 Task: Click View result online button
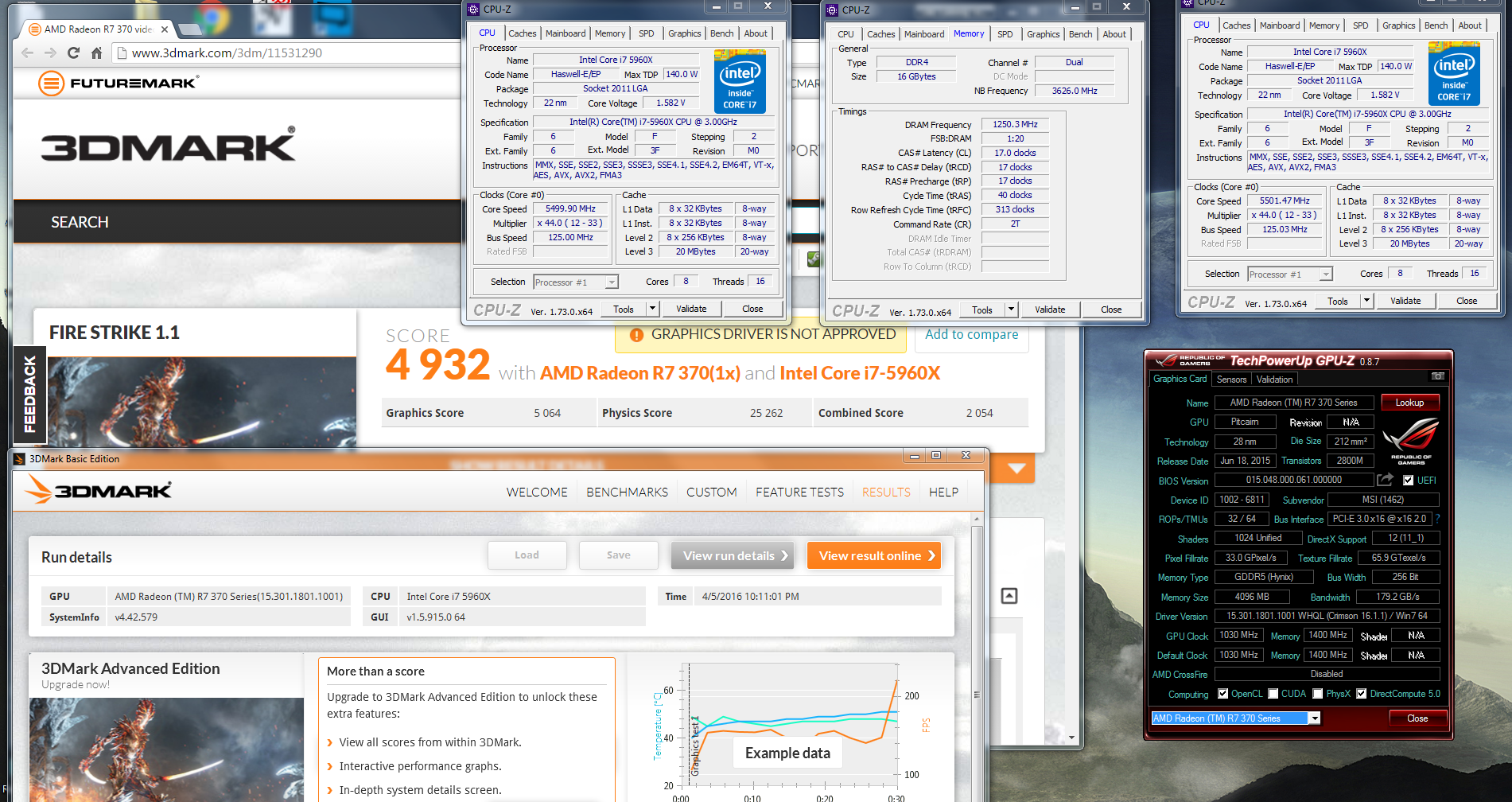(x=873, y=555)
